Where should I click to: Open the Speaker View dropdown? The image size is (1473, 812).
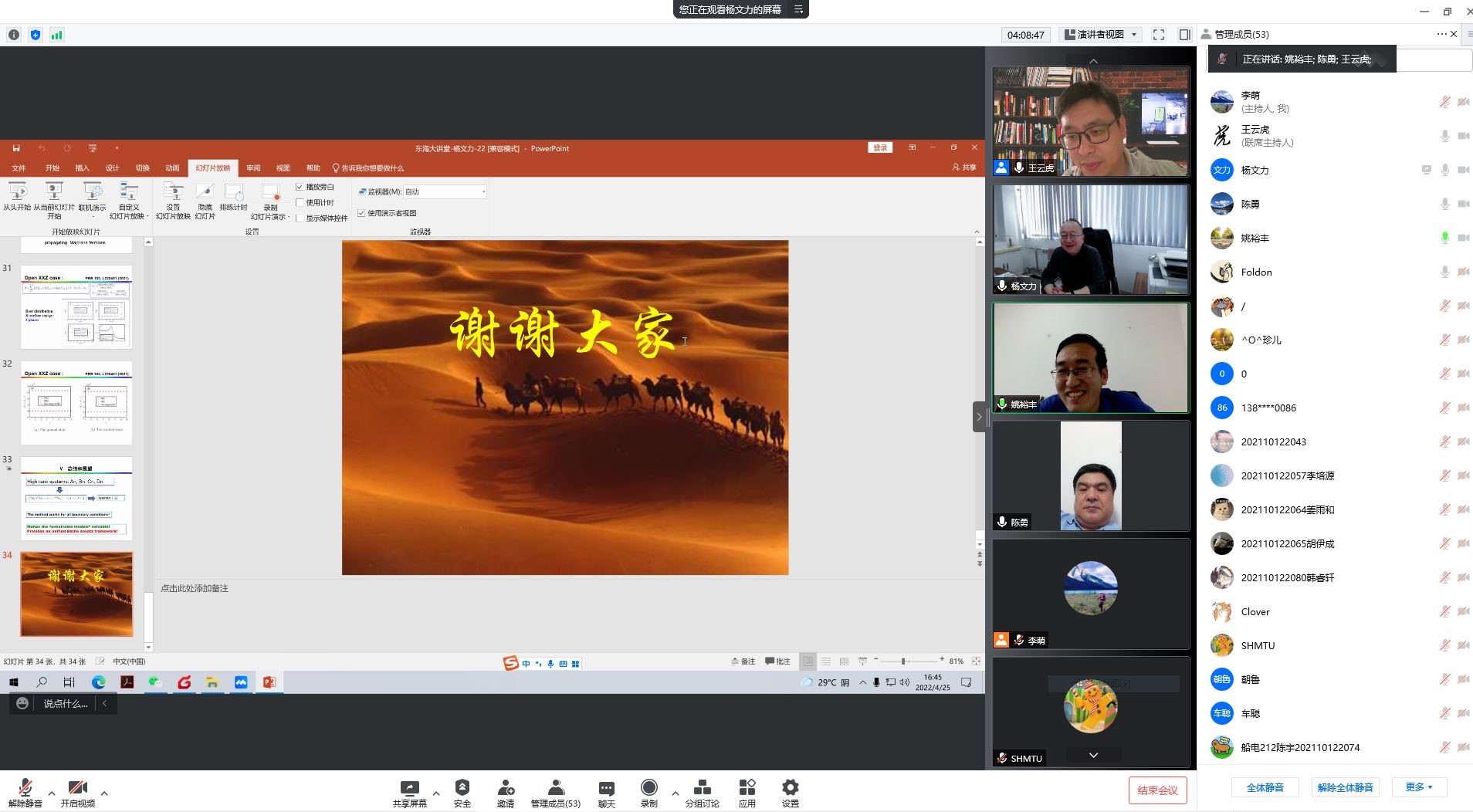1101,35
